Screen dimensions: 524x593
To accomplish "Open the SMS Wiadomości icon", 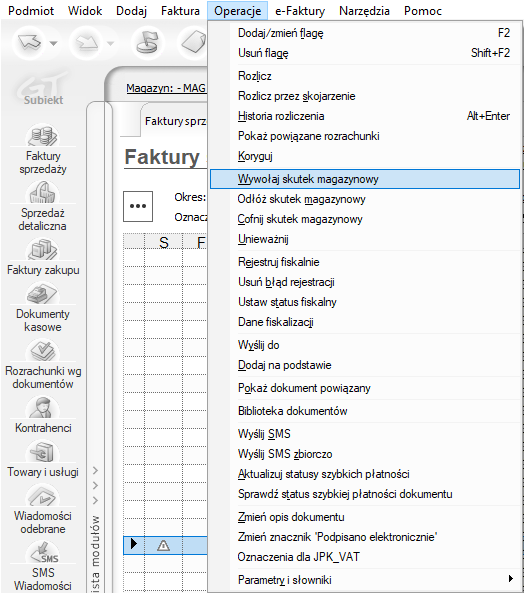I will point(43,553).
